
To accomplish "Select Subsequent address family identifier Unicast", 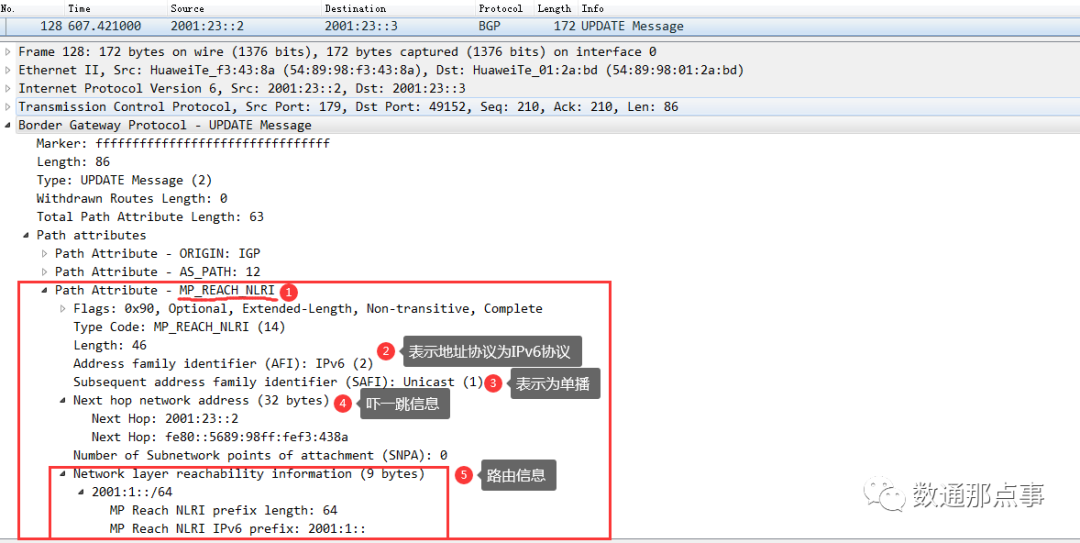I will click(x=278, y=382).
